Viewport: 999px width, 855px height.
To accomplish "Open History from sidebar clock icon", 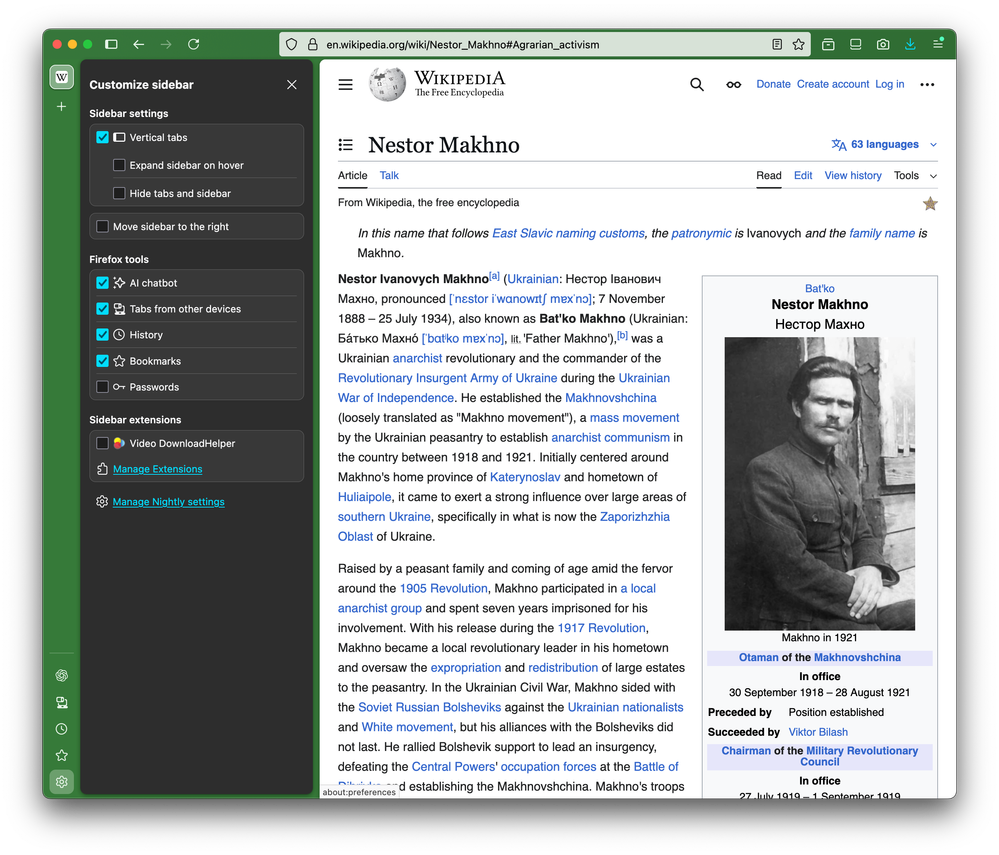I will tap(62, 729).
